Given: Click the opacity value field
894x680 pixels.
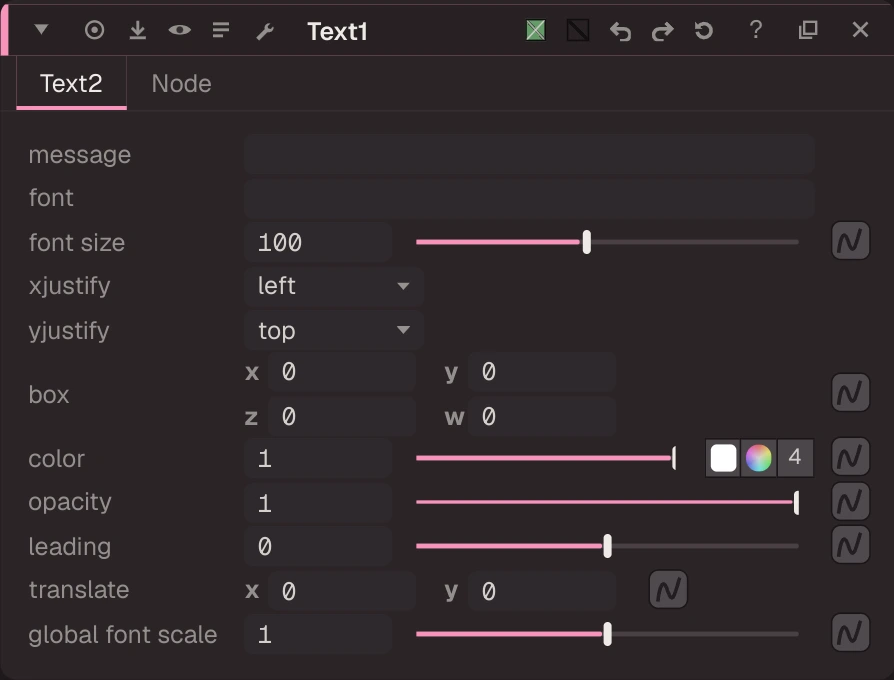Looking at the screenshot, I should pos(318,503).
